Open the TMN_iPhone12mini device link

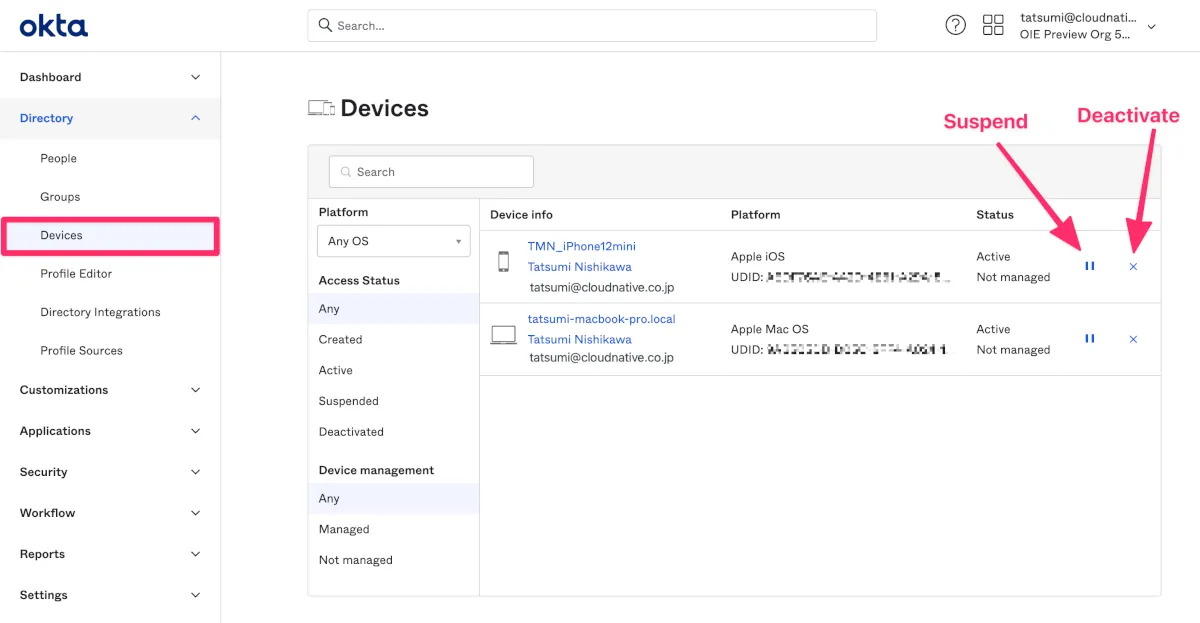click(581, 246)
